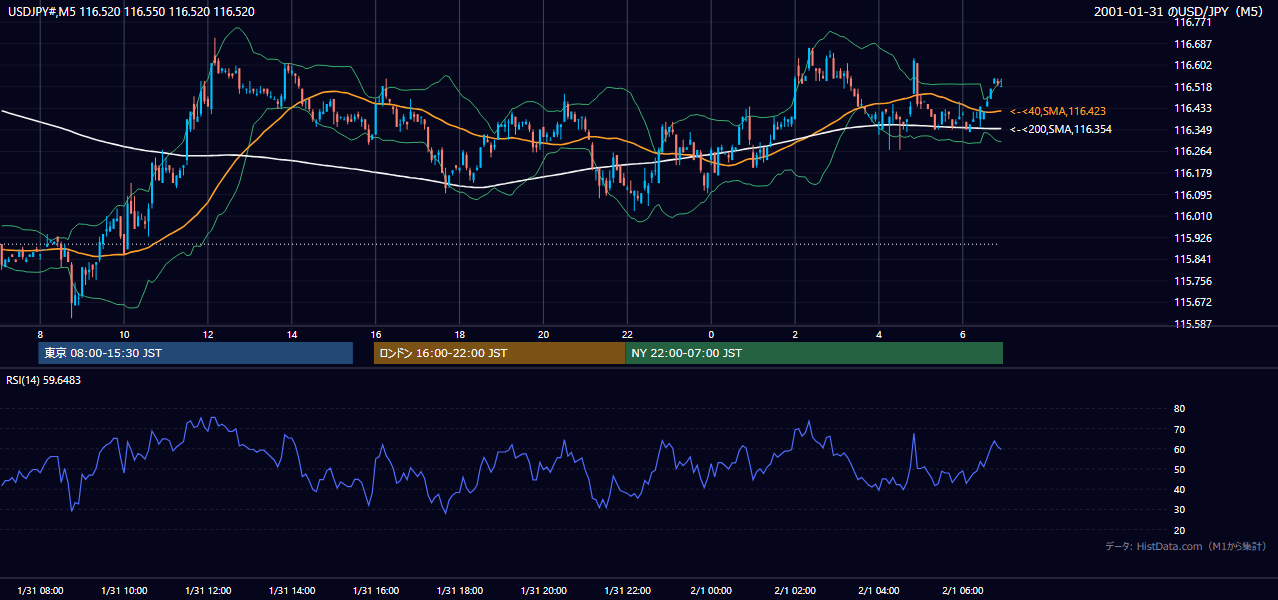Viewport: 1278px width, 600px height.
Task: Click the 1/31 16:00 time axis label
Action: [376, 591]
